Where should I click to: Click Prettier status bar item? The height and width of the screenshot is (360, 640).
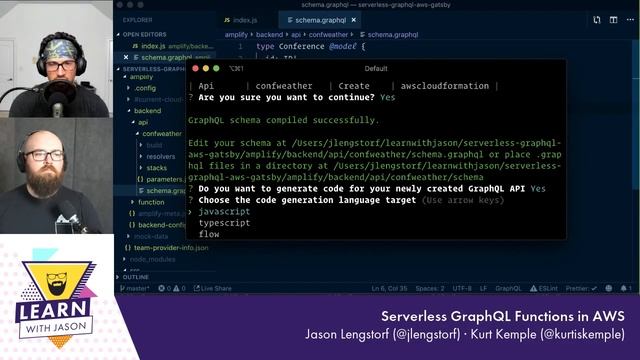click(x=581, y=289)
